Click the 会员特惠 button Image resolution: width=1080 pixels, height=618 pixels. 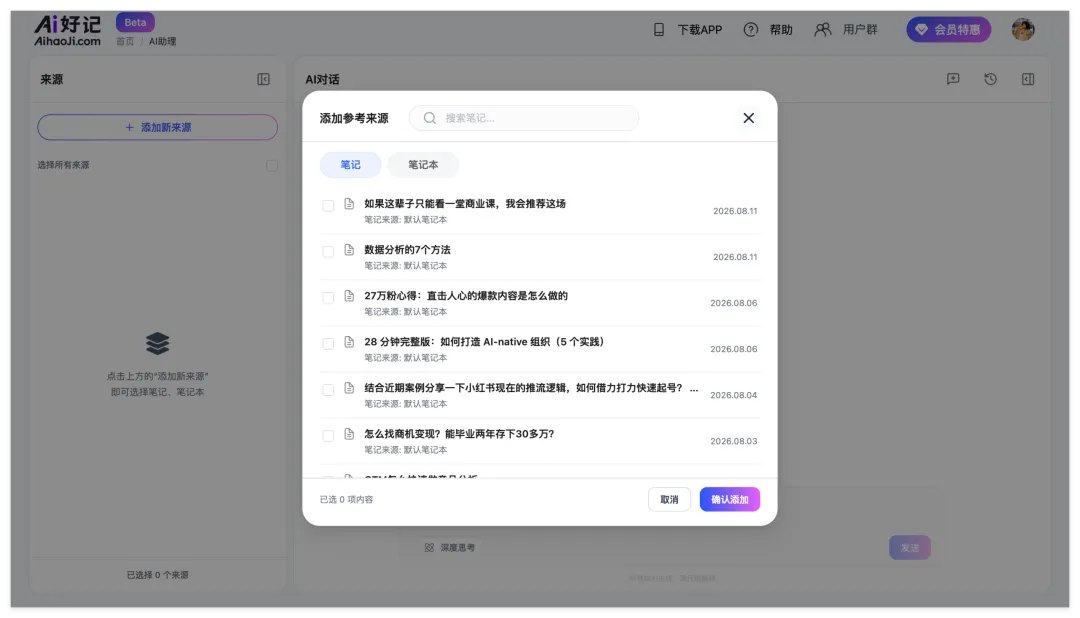click(x=948, y=30)
